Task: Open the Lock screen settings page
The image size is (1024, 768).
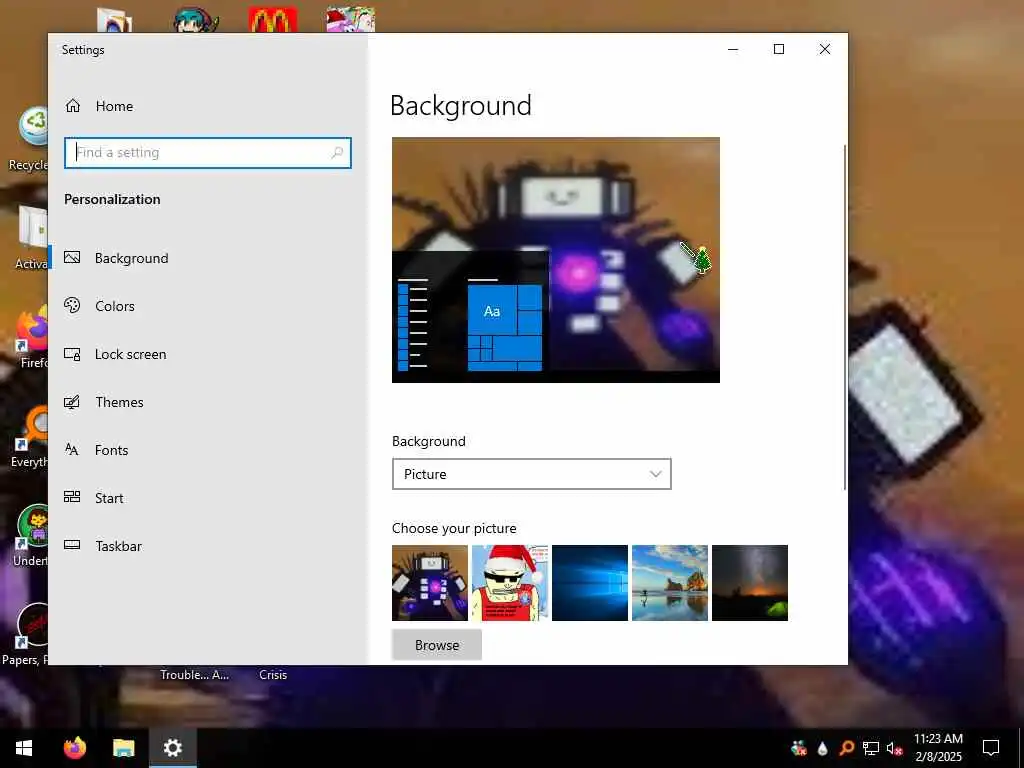Action: (x=208, y=354)
